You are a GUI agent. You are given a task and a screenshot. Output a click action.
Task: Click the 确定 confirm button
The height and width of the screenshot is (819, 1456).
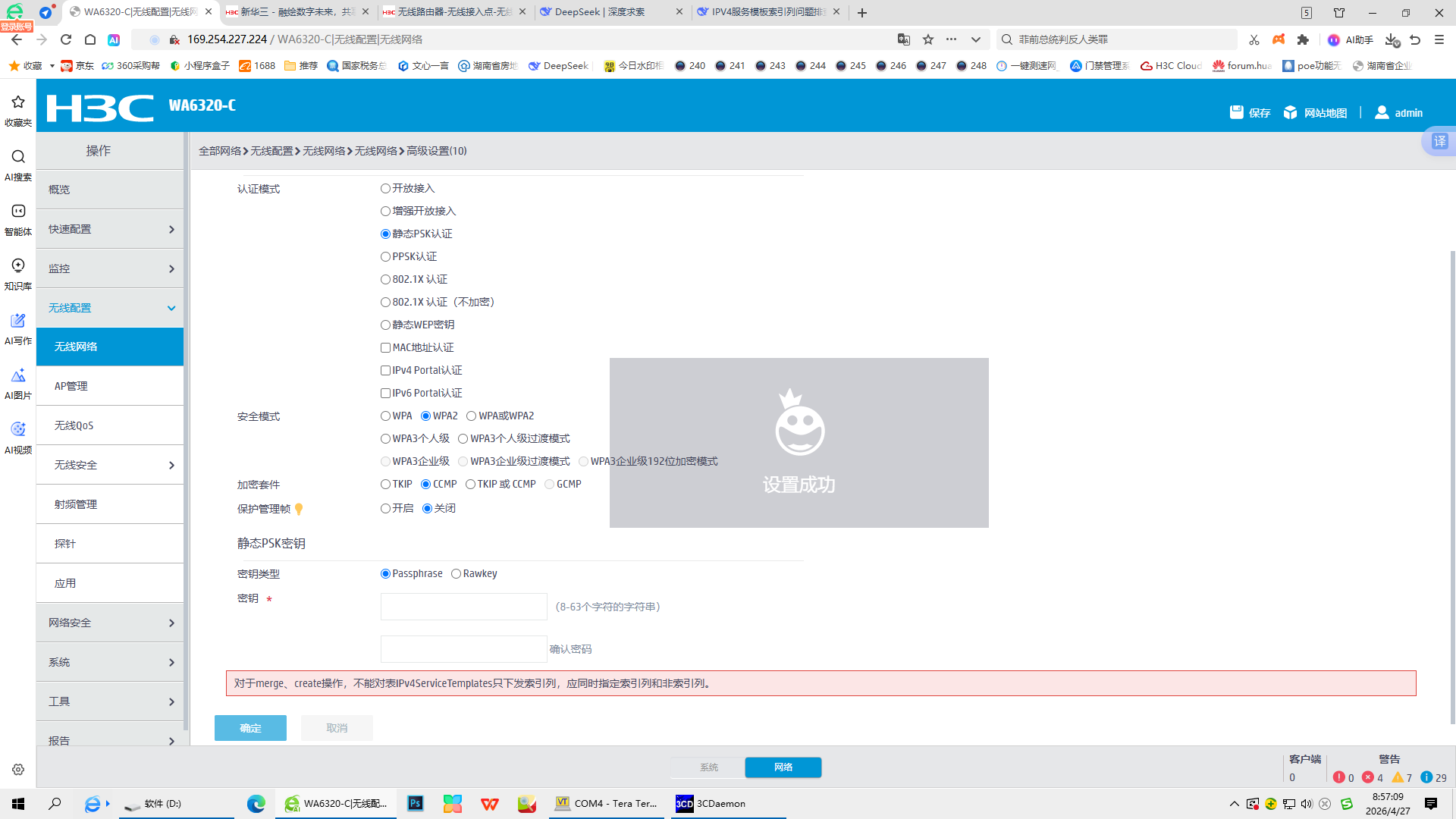pyautogui.click(x=250, y=728)
